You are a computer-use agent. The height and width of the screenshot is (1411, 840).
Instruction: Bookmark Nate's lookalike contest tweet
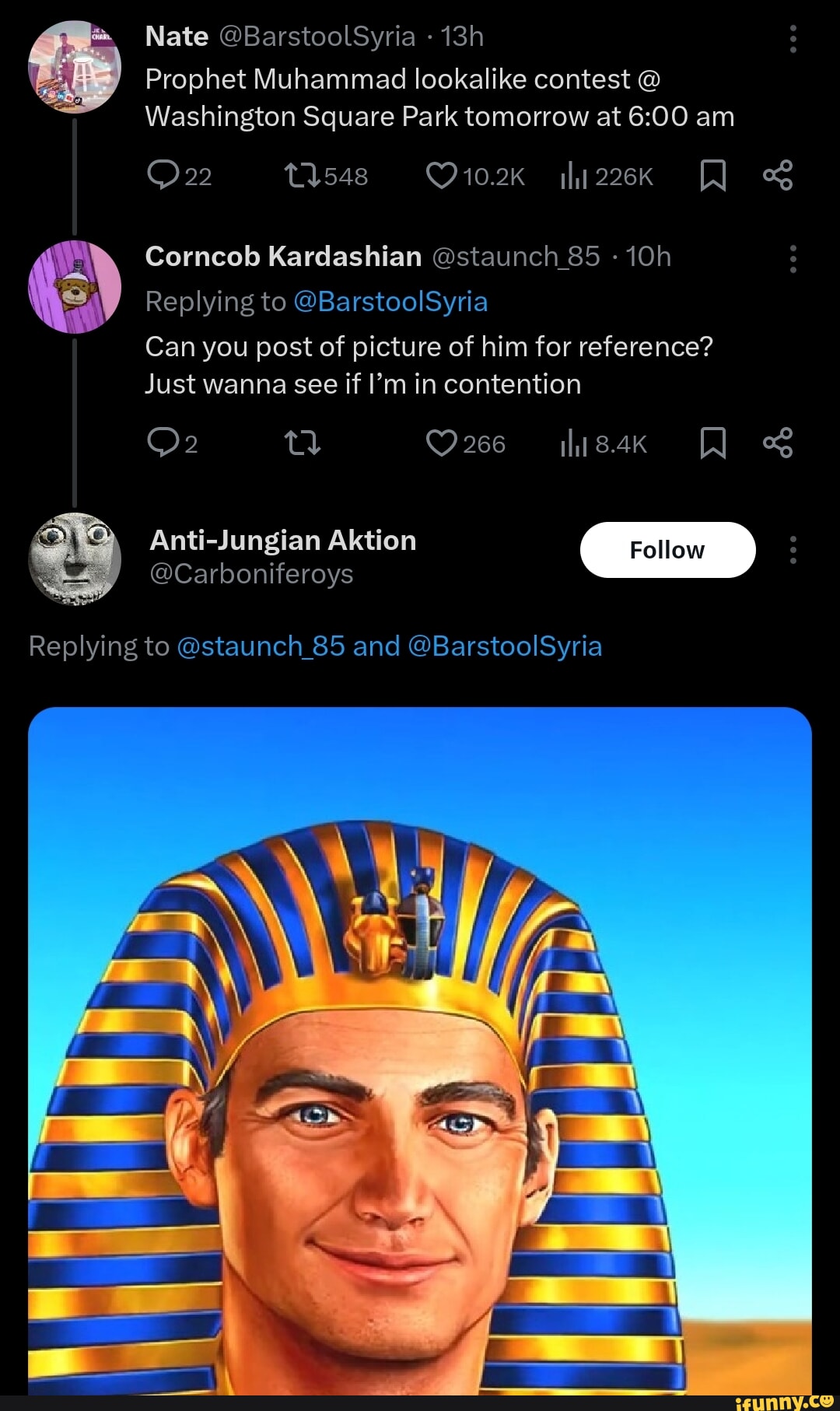click(x=712, y=176)
